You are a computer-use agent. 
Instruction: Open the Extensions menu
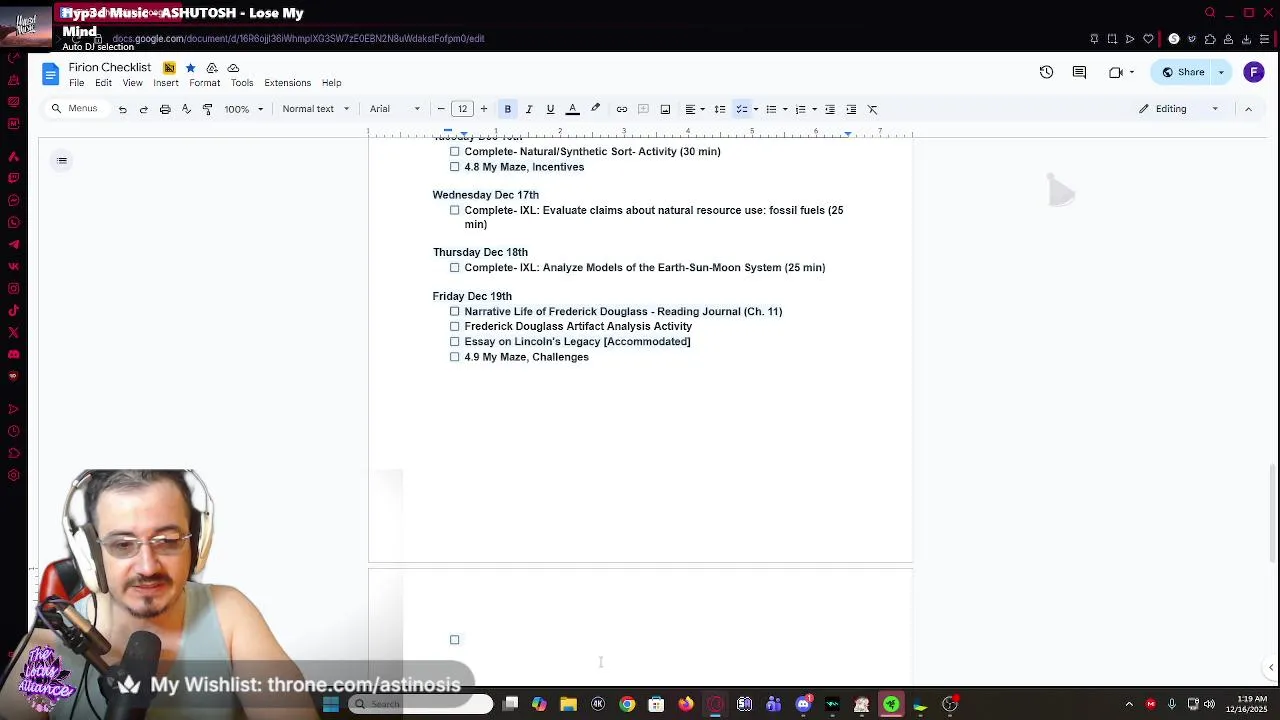coord(287,83)
